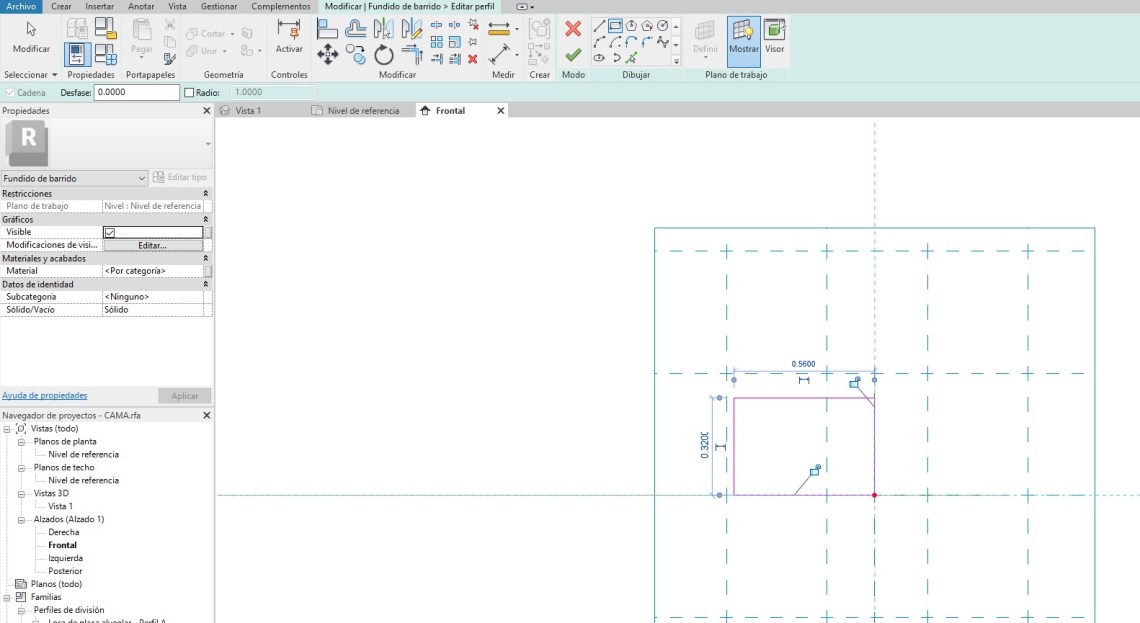Enable the Radio checkbox in options bar
This screenshot has height=623, width=1140.
tap(189, 93)
